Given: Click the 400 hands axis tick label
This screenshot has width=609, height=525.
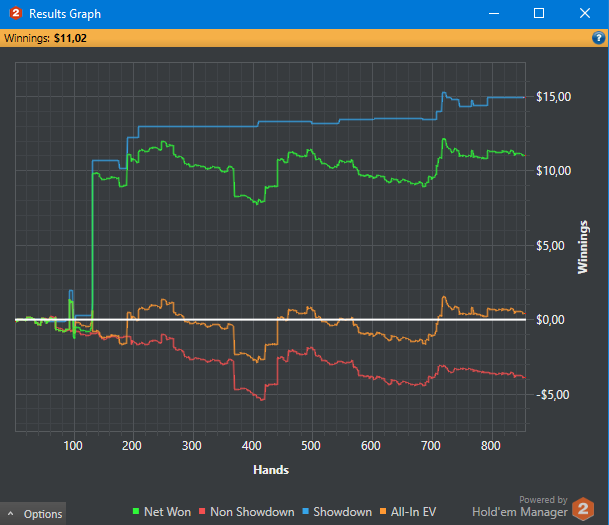Looking at the screenshot, I should pyautogui.click(x=252, y=445).
